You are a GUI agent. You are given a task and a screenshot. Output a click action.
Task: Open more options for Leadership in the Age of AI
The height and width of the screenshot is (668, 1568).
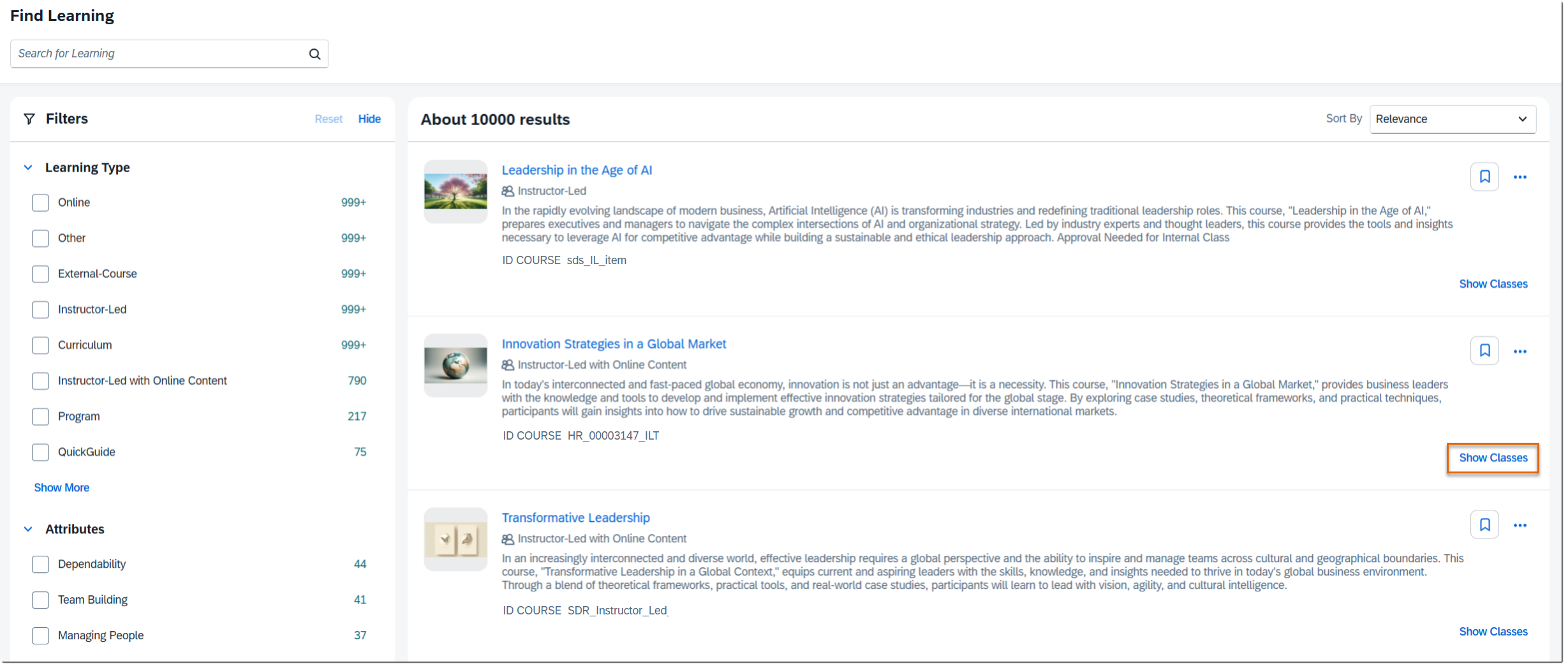pyautogui.click(x=1520, y=177)
